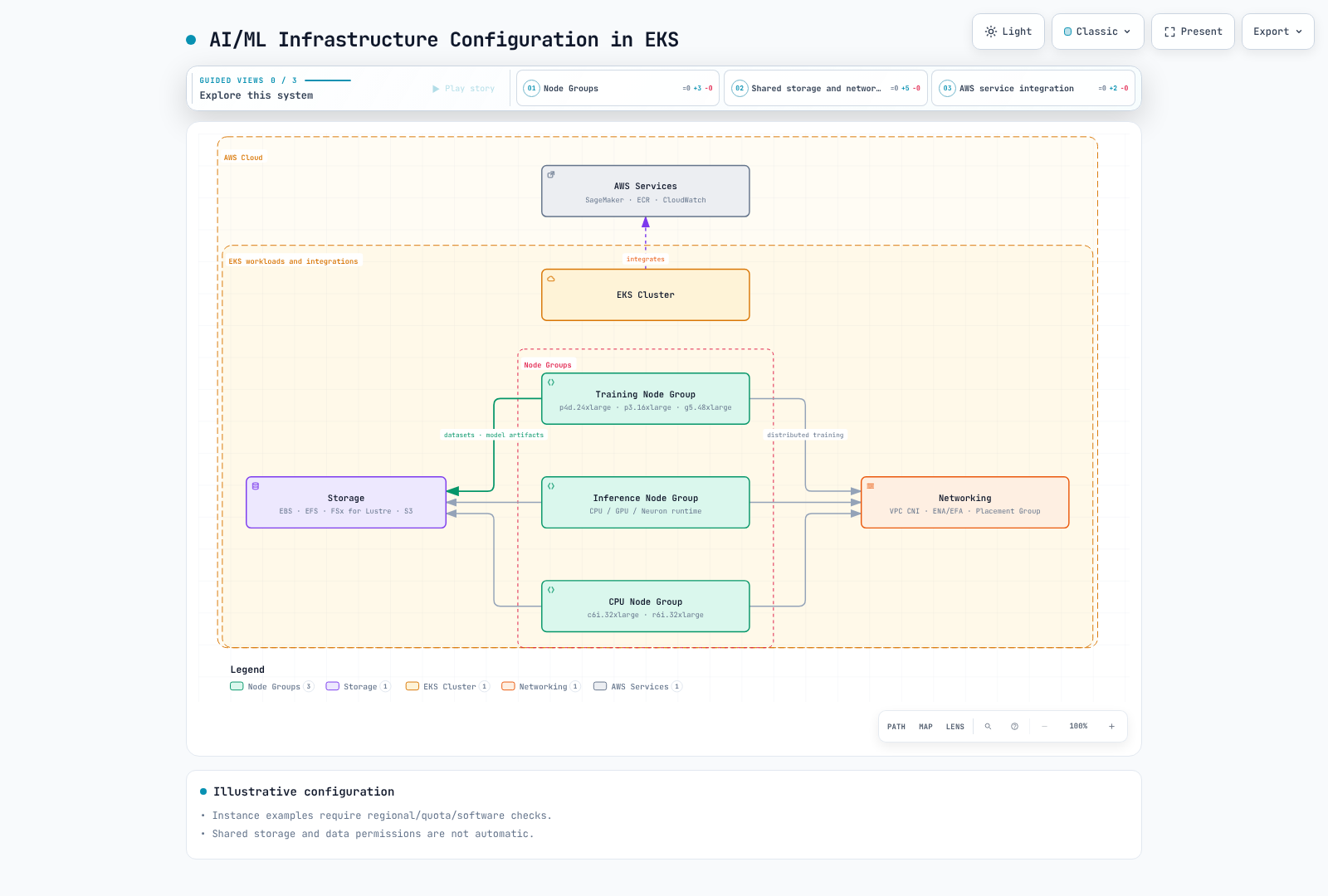Image resolution: width=1328 pixels, height=896 pixels.
Task: Click the AWS Services node external-link icon
Action: [551, 174]
